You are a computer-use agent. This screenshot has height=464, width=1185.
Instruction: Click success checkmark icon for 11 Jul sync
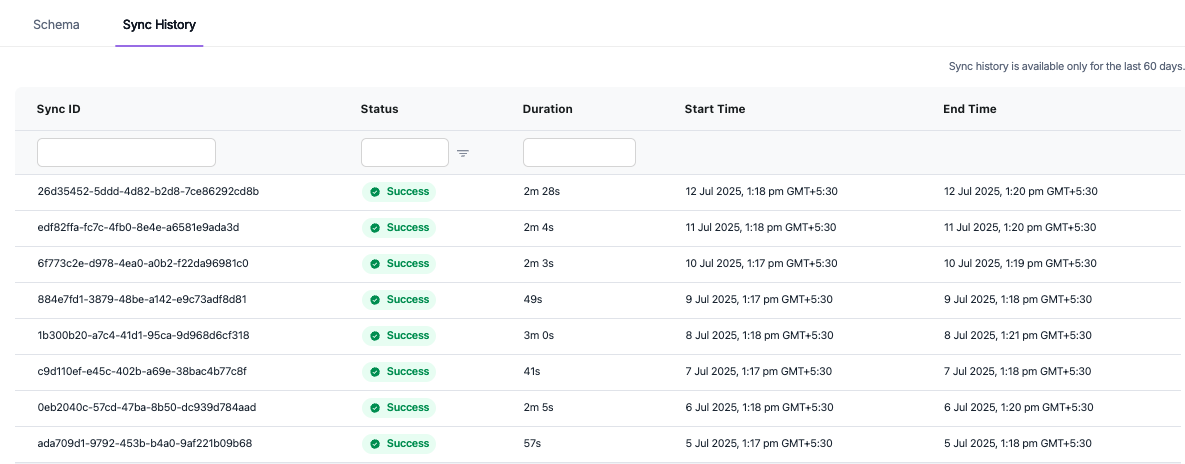tap(375, 227)
